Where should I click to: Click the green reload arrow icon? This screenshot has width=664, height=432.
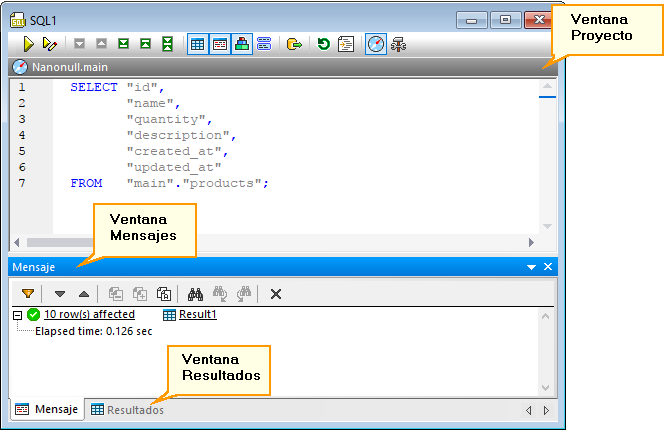[324, 44]
